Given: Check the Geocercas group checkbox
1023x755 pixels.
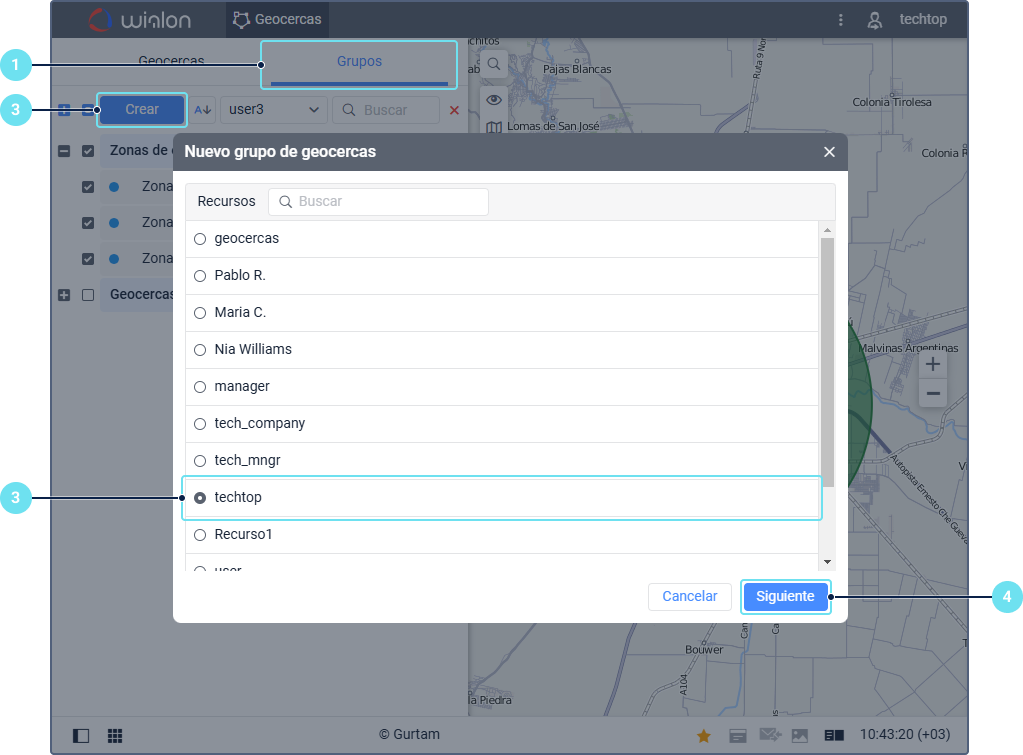Looking at the screenshot, I should 88,295.
